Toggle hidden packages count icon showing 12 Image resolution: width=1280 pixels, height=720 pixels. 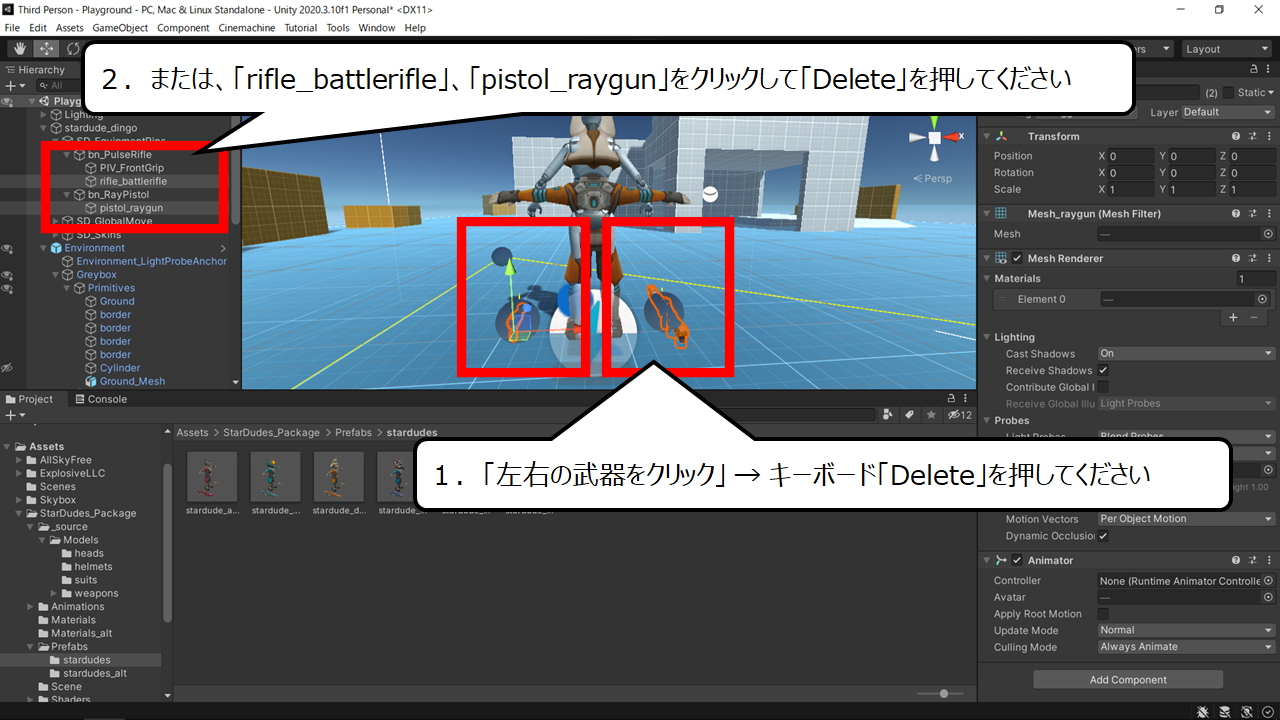pyautogui.click(x=960, y=415)
